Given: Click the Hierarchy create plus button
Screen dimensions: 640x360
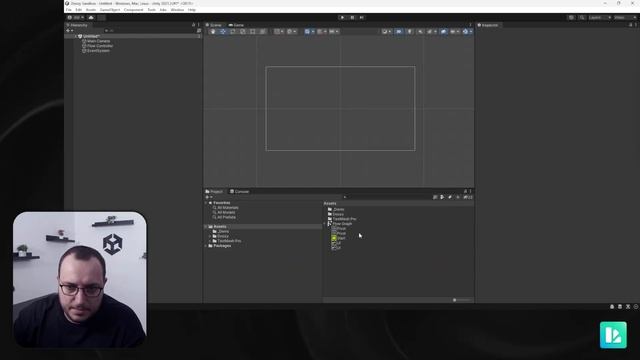Looking at the screenshot, I should [x=70, y=31].
